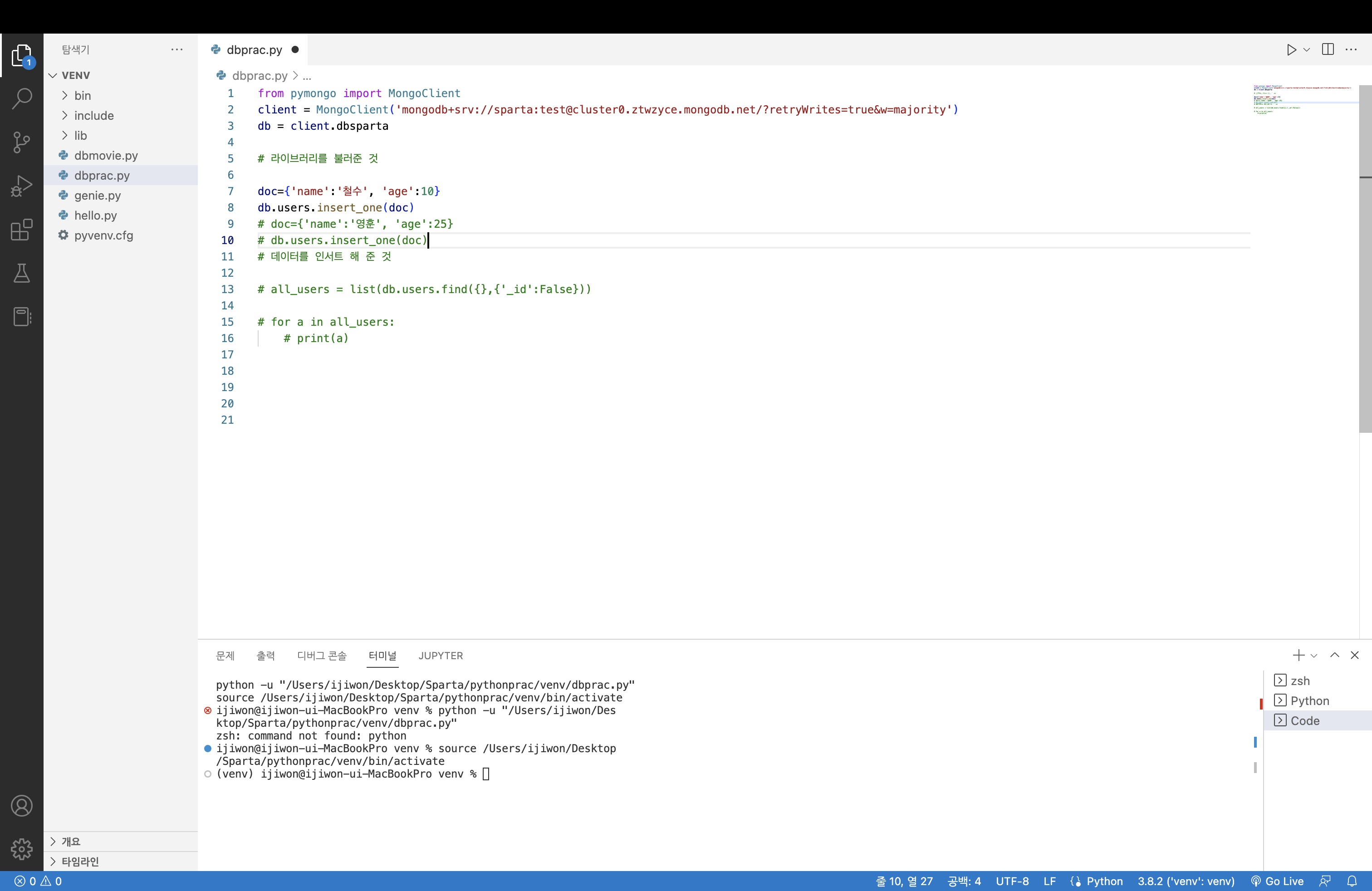The width and height of the screenshot is (1372, 891).
Task: Click the feedback icon in status bar
Action: click(1325, 881)
